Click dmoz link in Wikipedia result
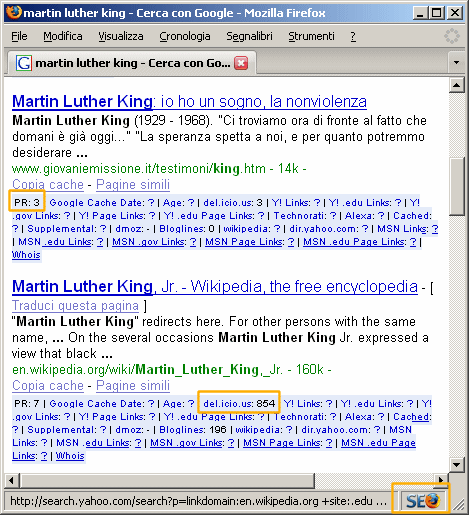The image size is (469, 515). coord(132,430)
